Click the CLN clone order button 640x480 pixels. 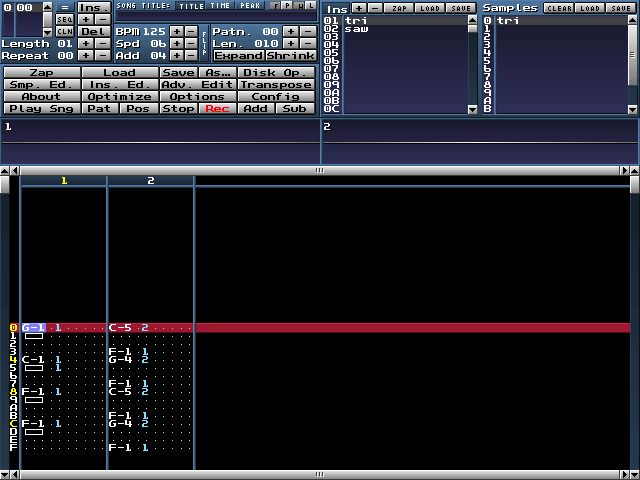click(64, 31)
